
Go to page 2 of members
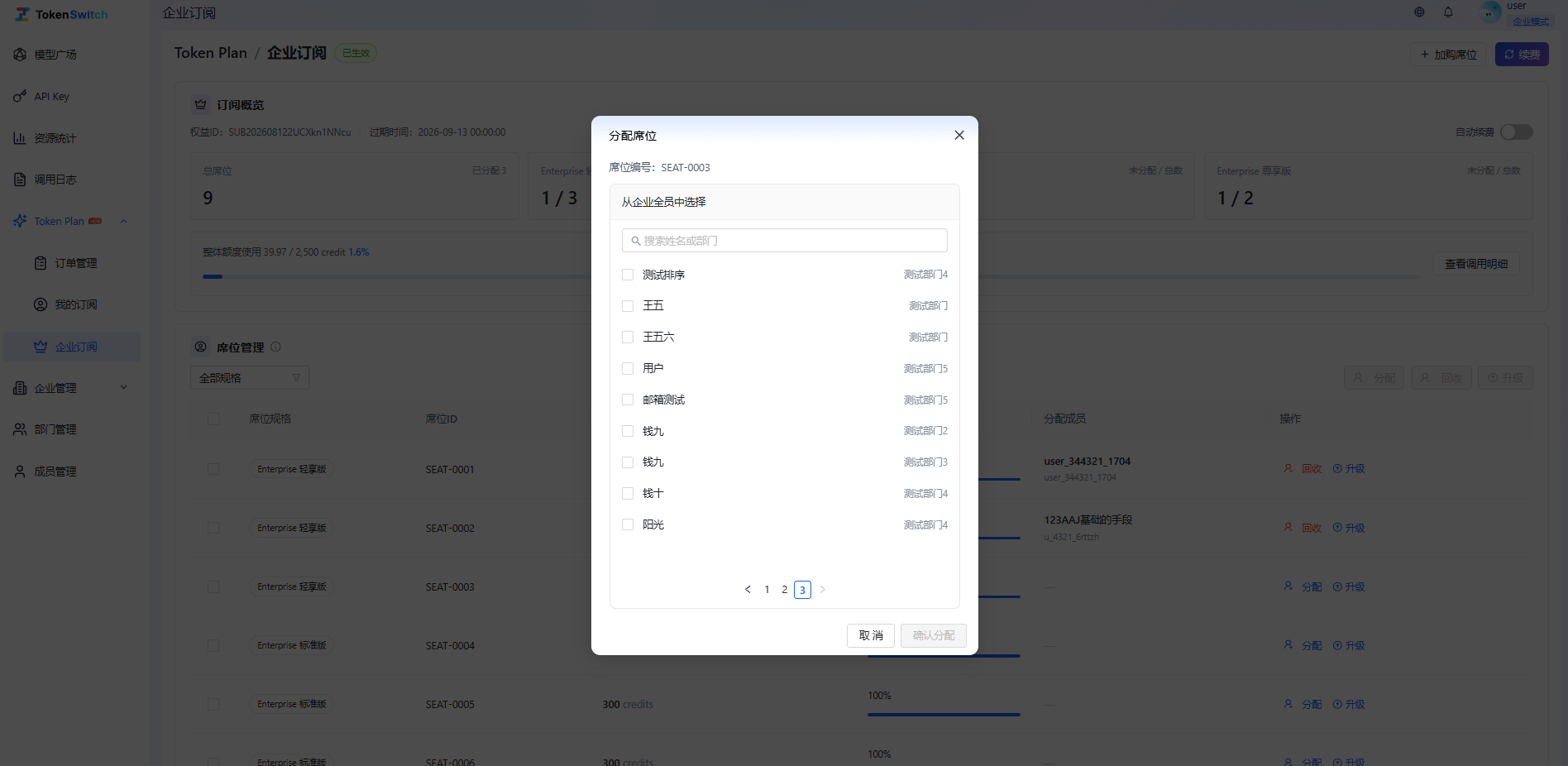pos(785,590)
